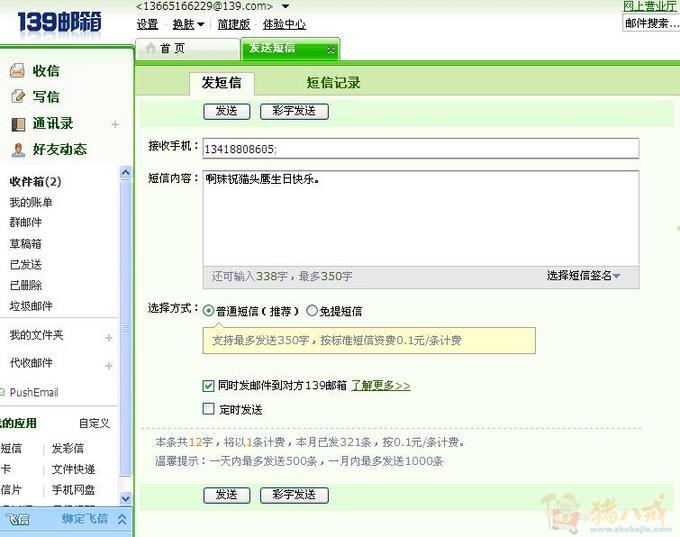
Task: Open the 短信记录 sub-tab
Action: point(333,83)
